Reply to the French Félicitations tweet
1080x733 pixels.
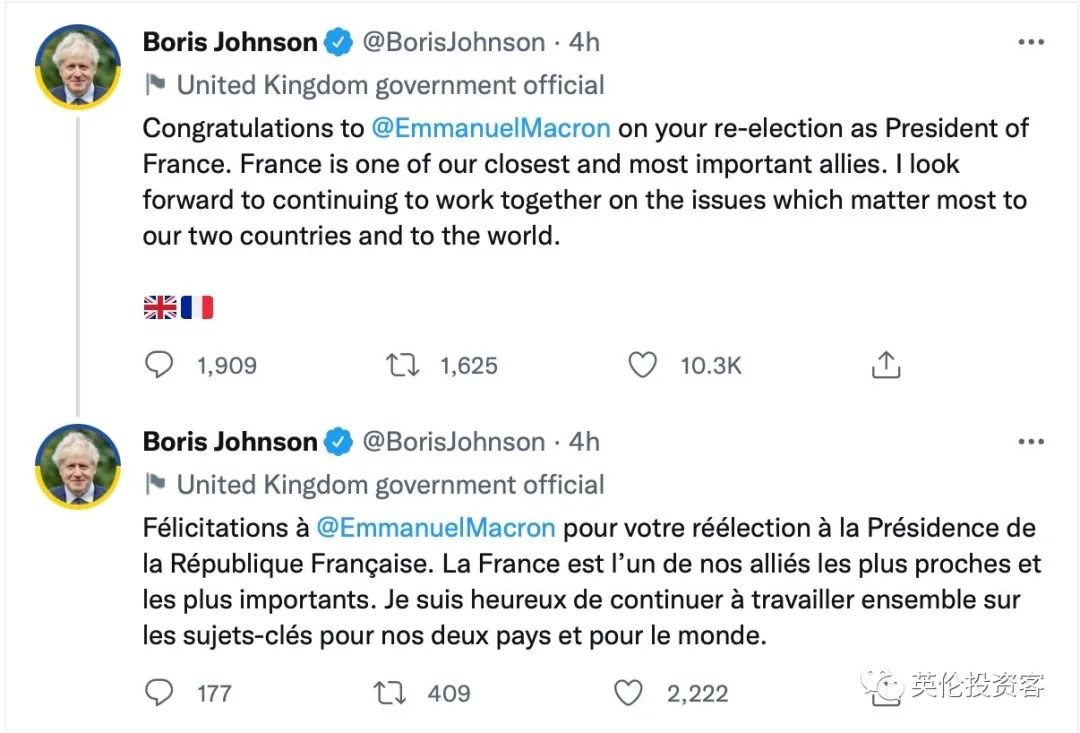point(160,692)
